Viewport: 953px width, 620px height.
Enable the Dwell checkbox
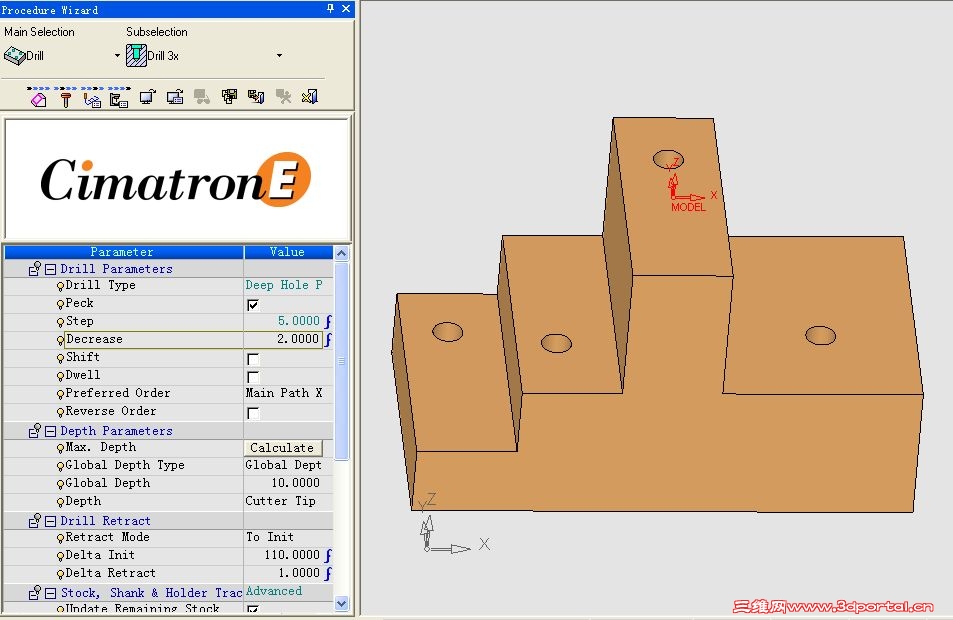coord(253,377)
